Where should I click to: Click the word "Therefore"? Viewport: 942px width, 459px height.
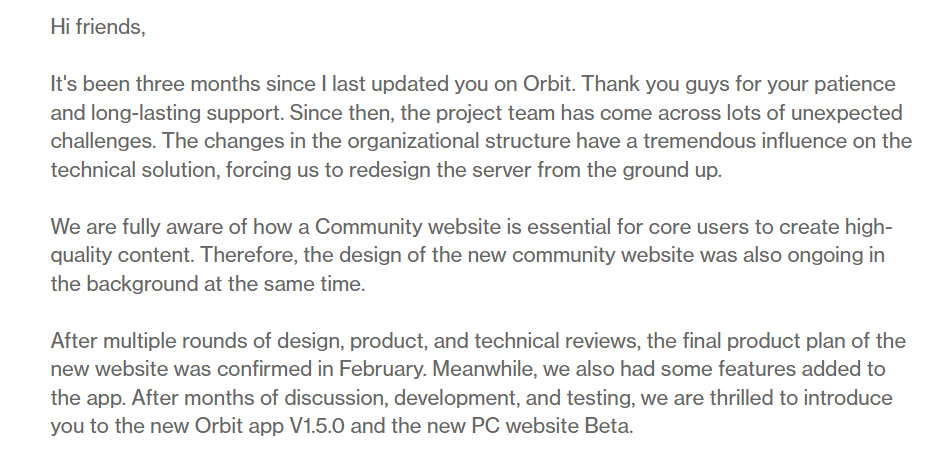[249, 256]
